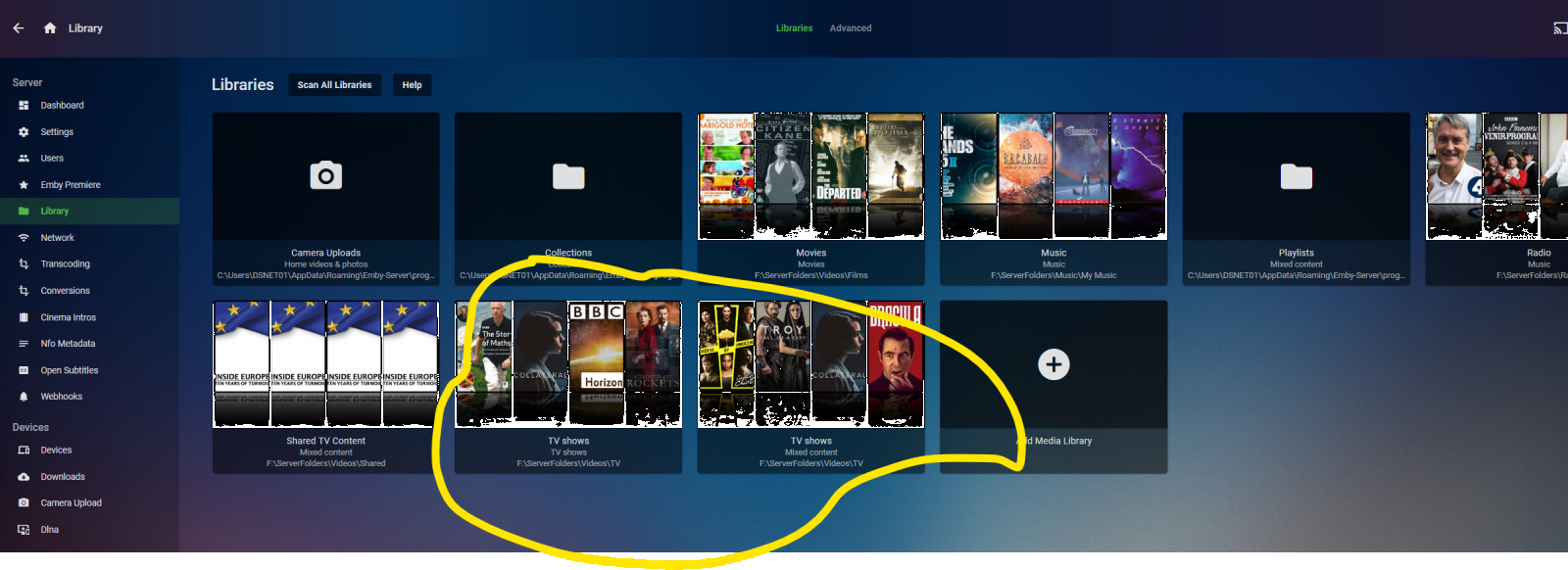Switch to the Advanced tab
The width and height of the screenshot is (1568, 570).
point(851,28)
